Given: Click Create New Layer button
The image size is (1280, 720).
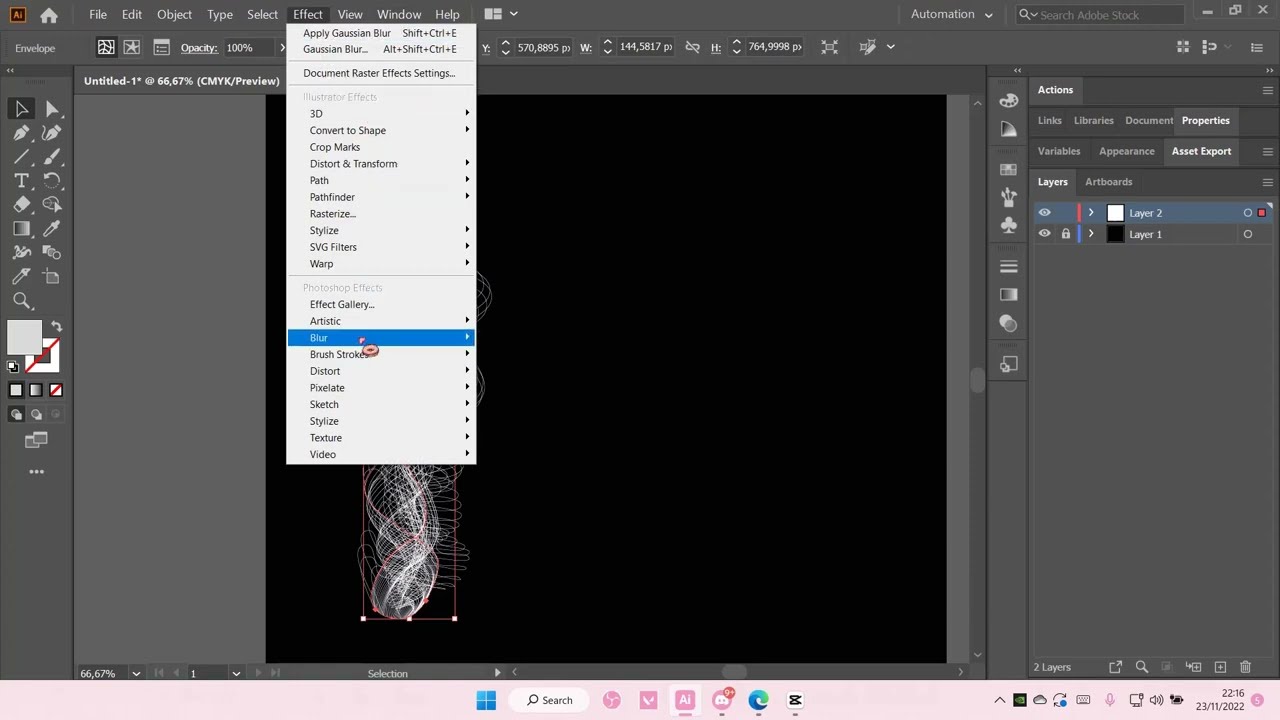Looking at the screenshot, I should click(x=1220, y=667).
